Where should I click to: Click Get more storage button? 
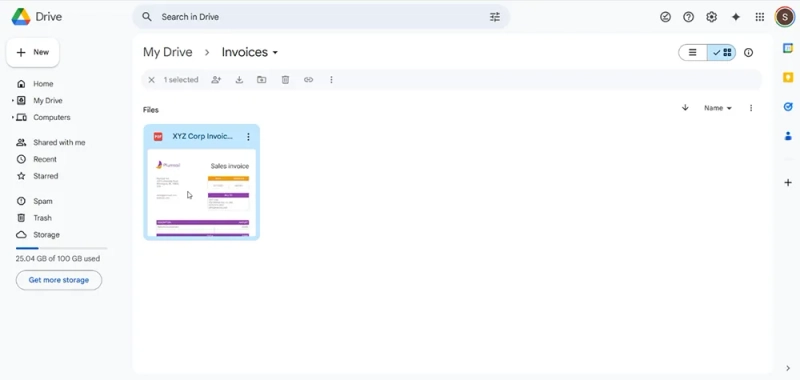click(x=59, y=280)
